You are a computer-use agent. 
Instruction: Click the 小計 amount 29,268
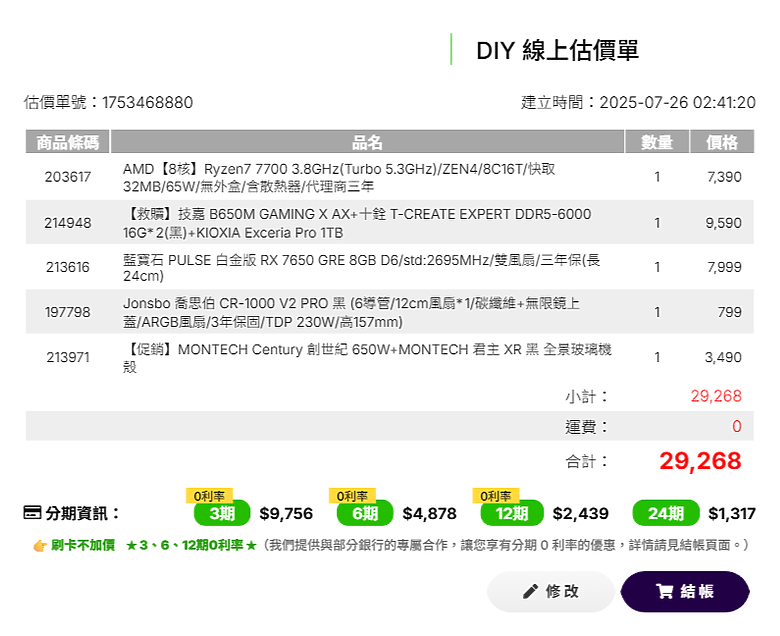click(716, 396)
